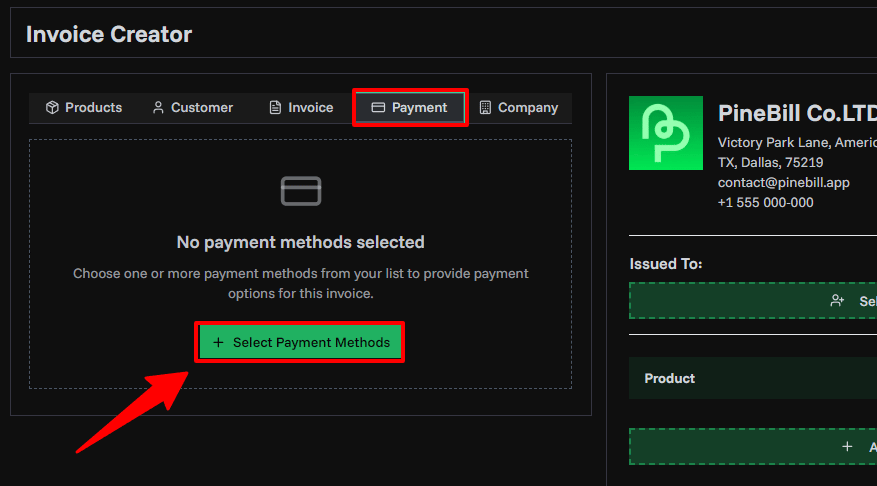Select the Payment tab
Screen dimensions: 877x486
410,107
